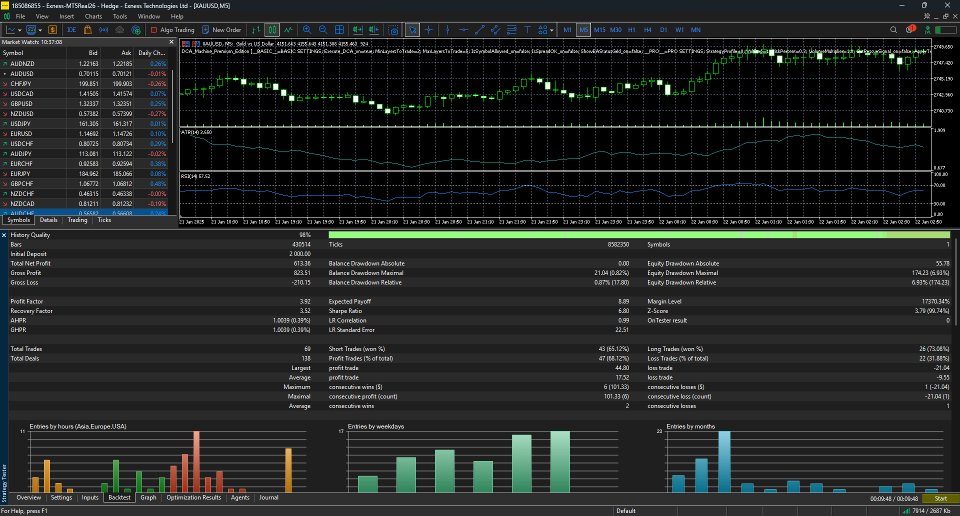Click the Market Watch vertical scrollbar

pos(173,107)
